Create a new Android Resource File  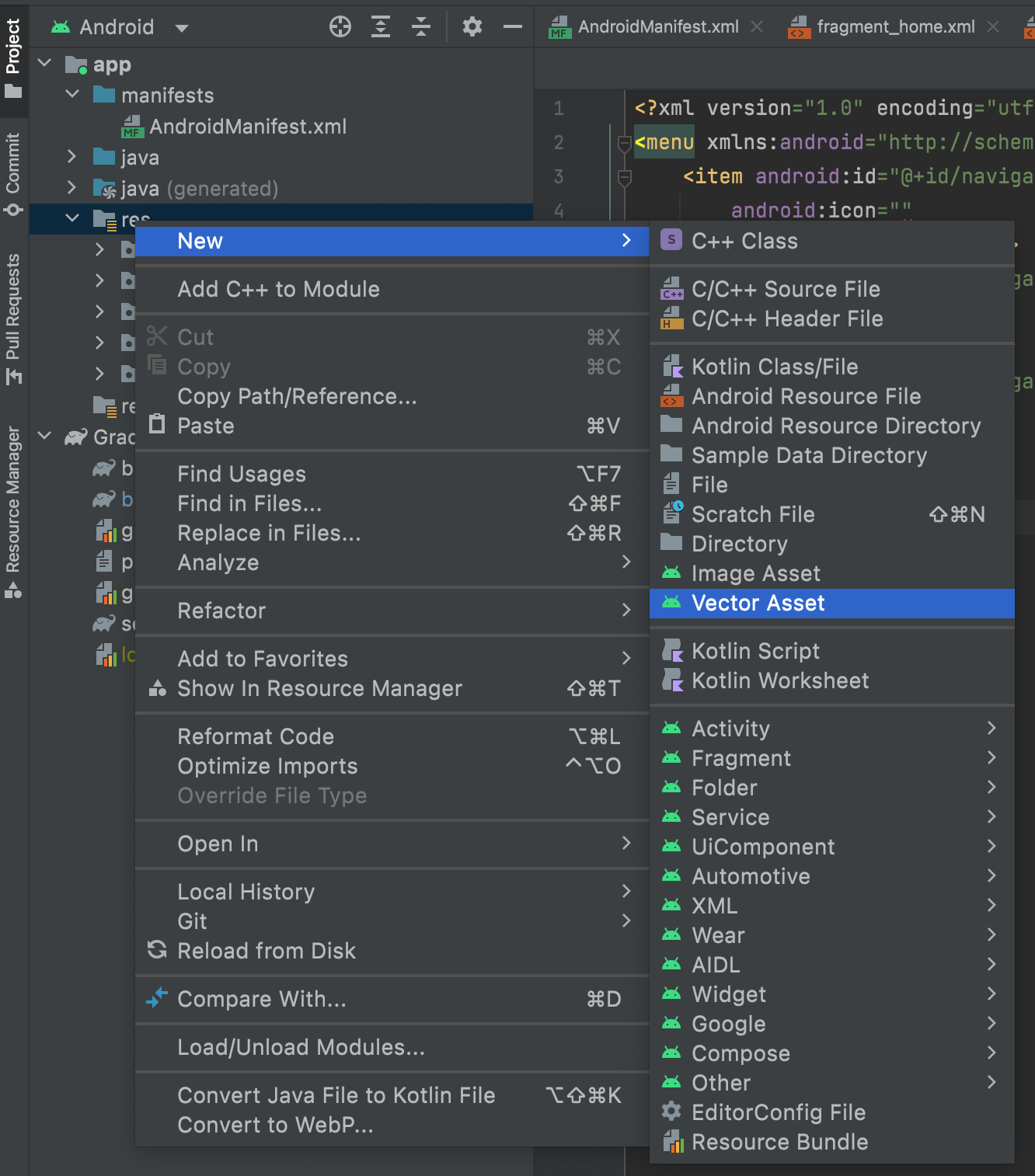coord(832,397)
